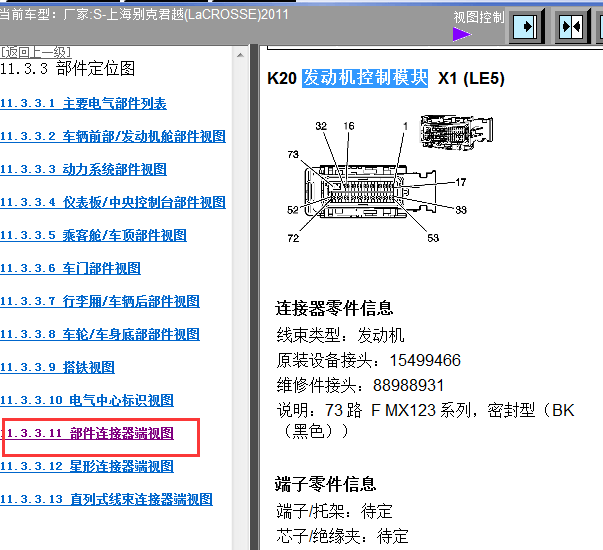The width and height of the screenshot is (603, 550).
Task: Click the 芯子/绝缘夹: 待定 line
Action: pyautogui.click(x=342, y=536)
